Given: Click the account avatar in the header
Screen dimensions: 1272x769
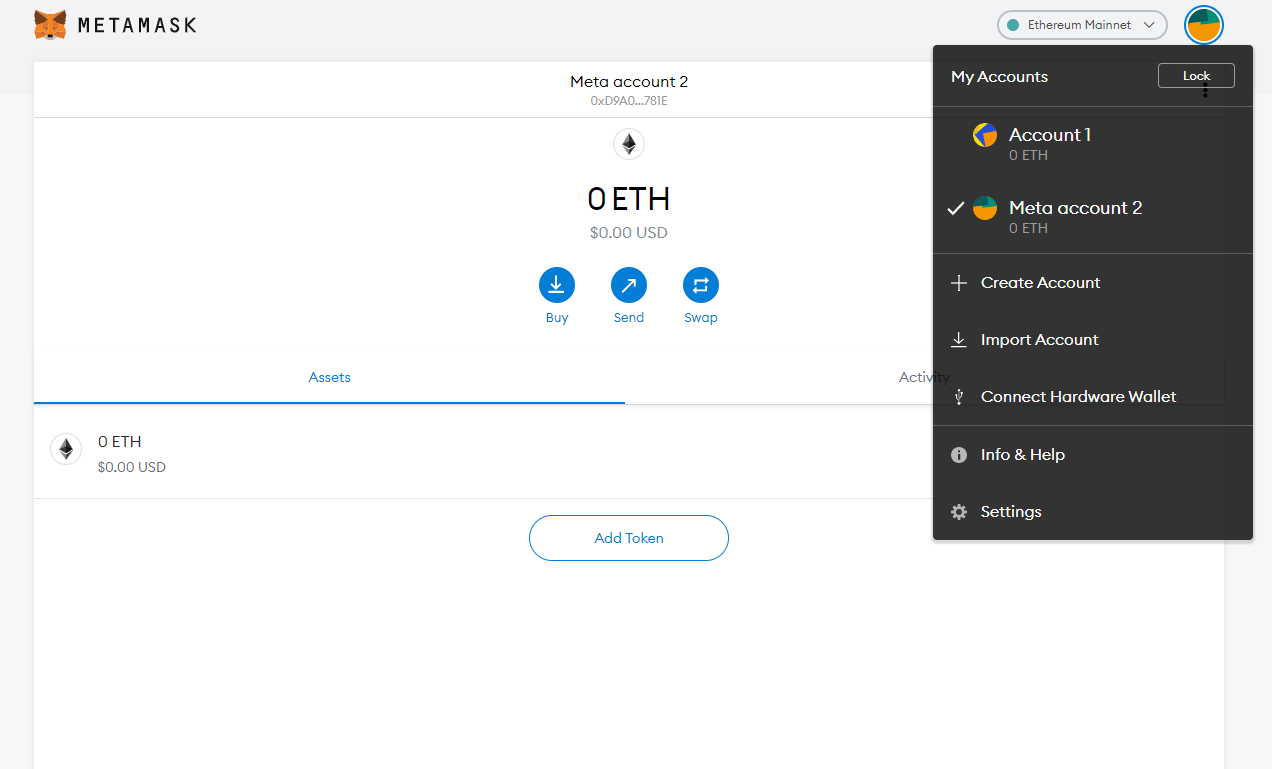Looking at the screenshot, I should (1204, 25).
